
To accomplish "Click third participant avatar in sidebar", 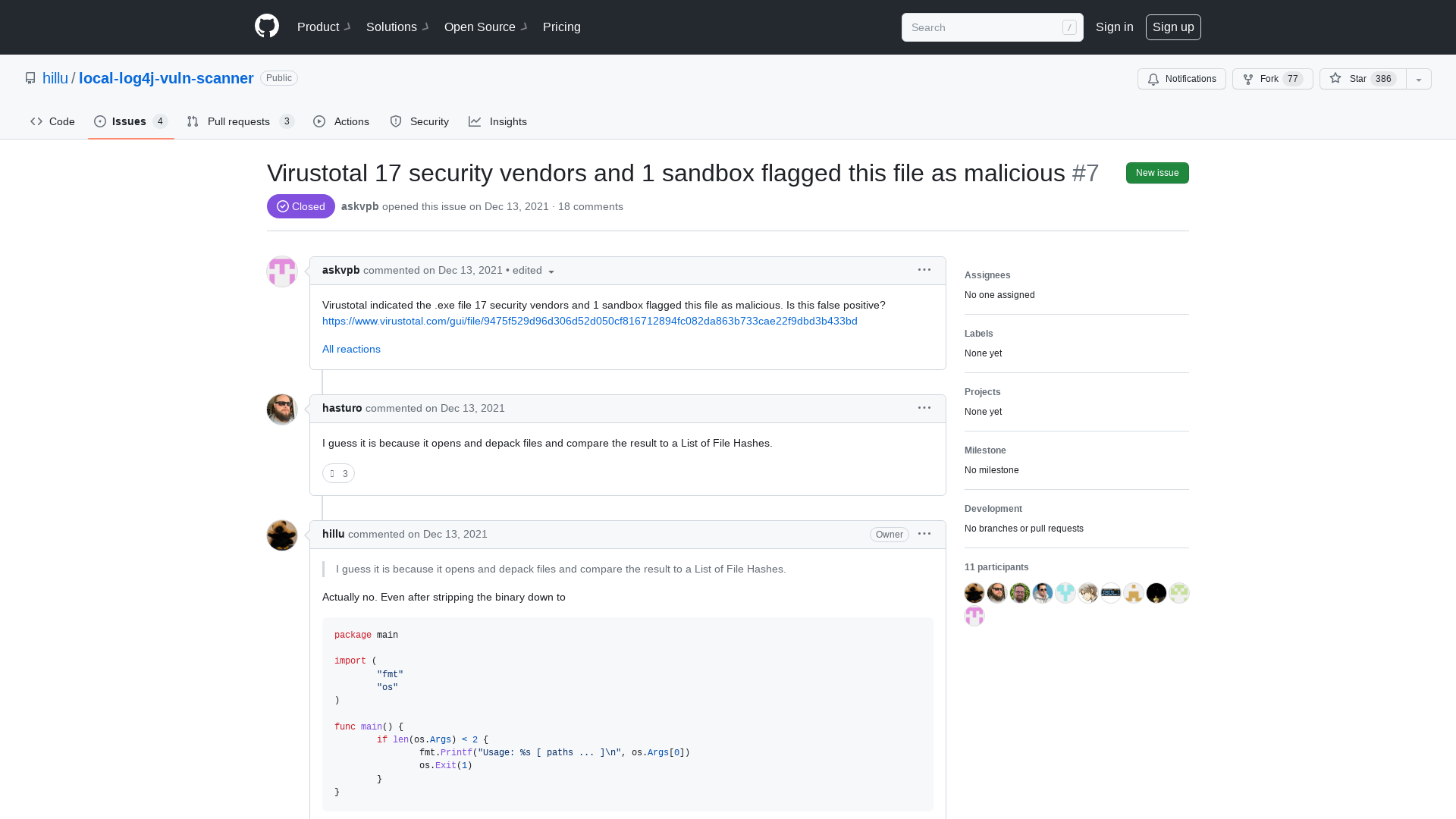I will coord(1020,593).
